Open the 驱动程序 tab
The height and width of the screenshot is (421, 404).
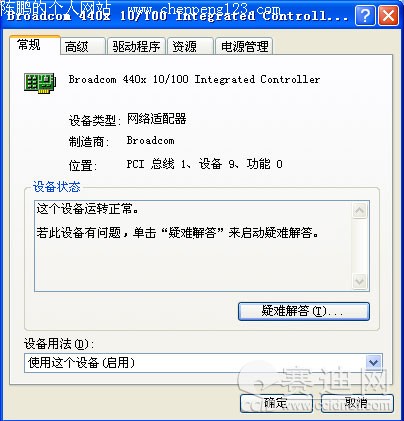tap(136, 46)
